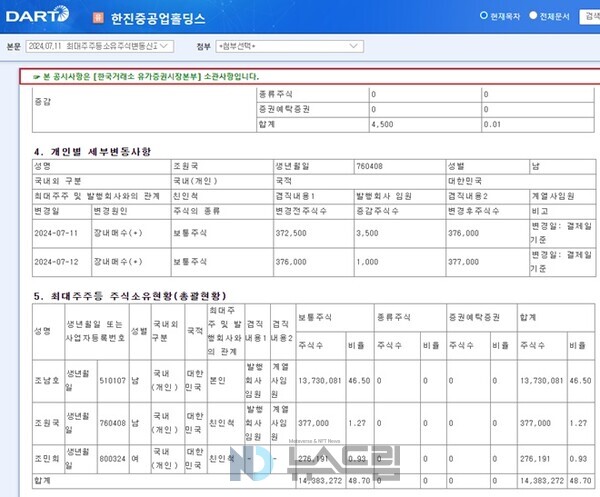Click 760408 next to 생년월일 in section 4

369,166
